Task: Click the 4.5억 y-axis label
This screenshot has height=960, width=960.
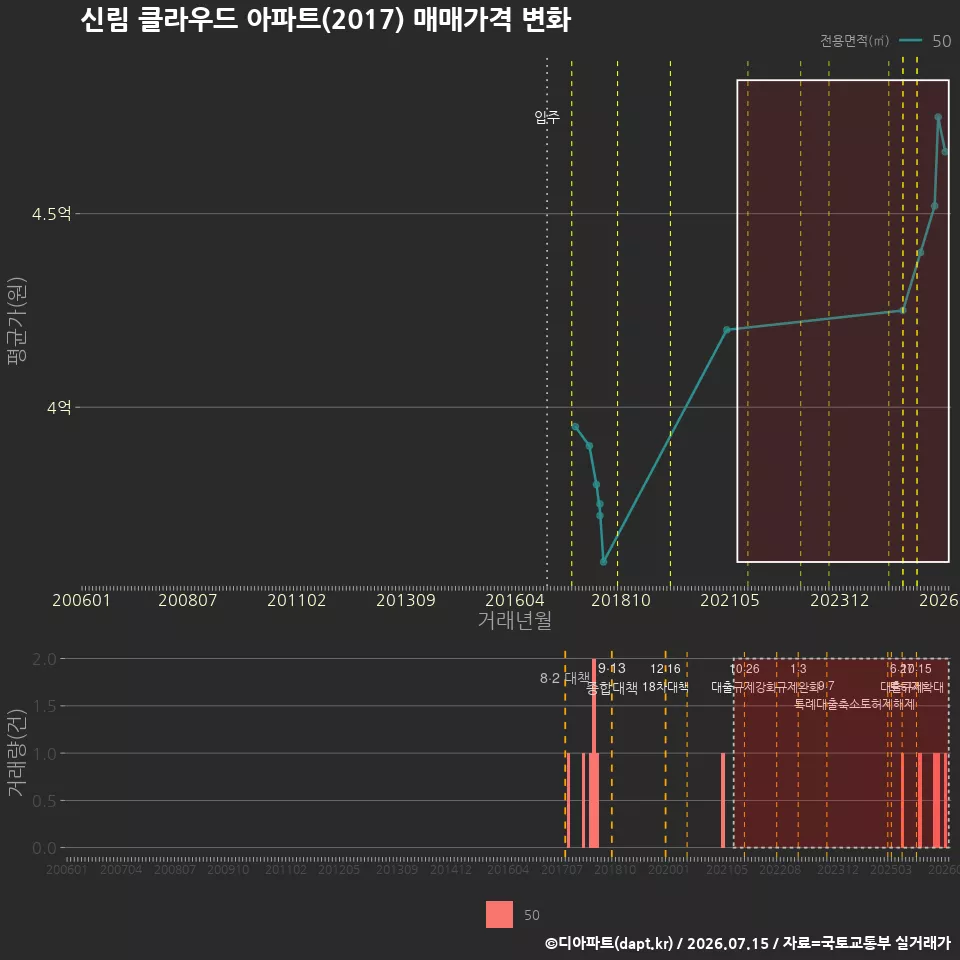Action: pos(51,214)
